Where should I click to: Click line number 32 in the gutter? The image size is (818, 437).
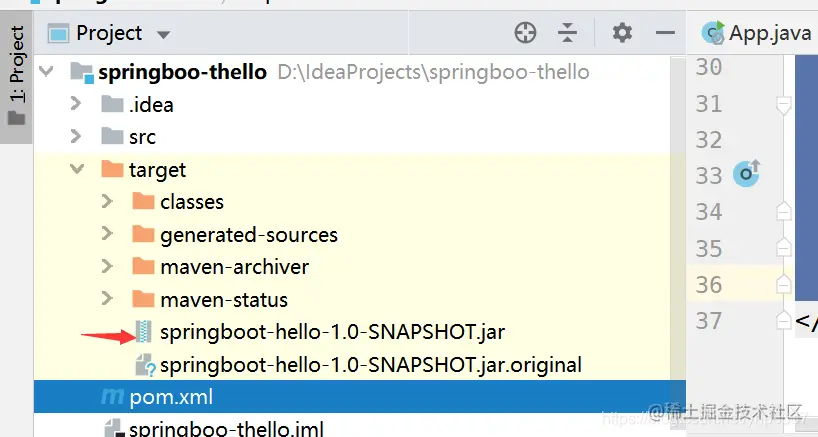coord(708,140)
